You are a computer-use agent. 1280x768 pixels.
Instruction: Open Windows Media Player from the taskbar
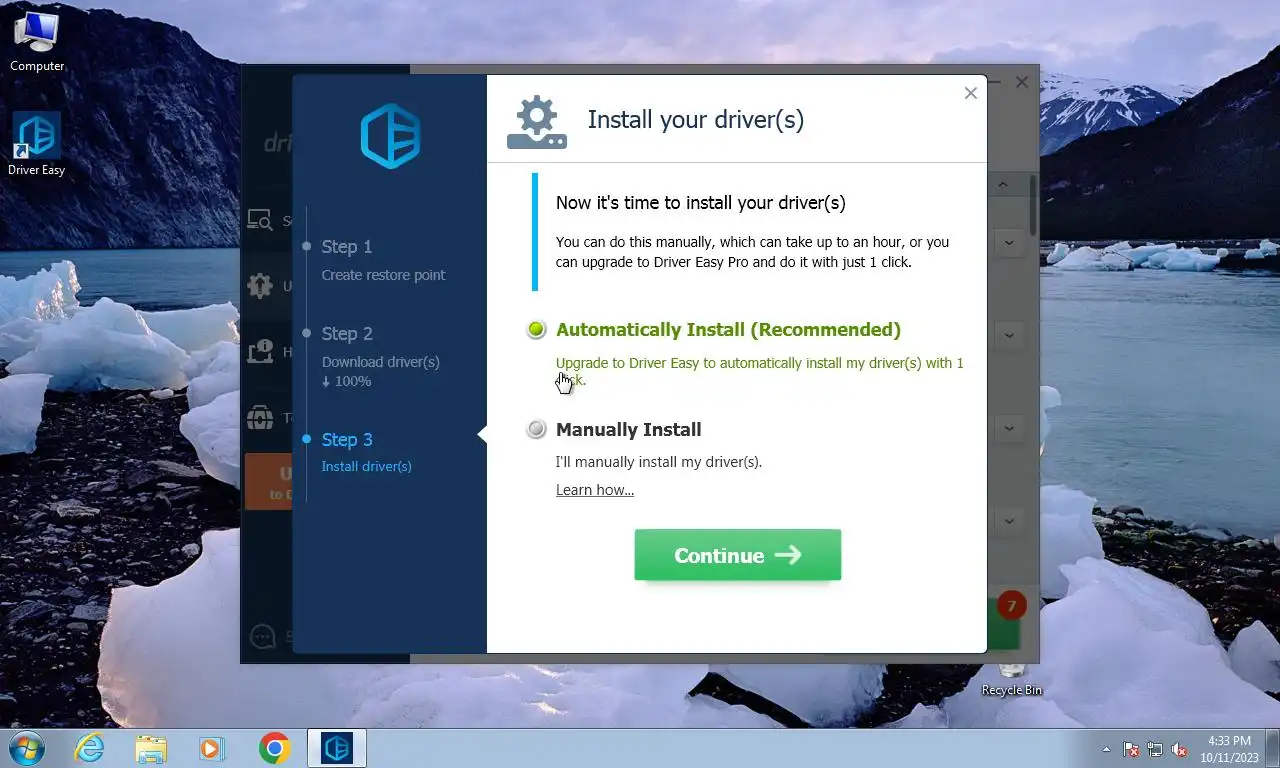click(x=212, y=748)
